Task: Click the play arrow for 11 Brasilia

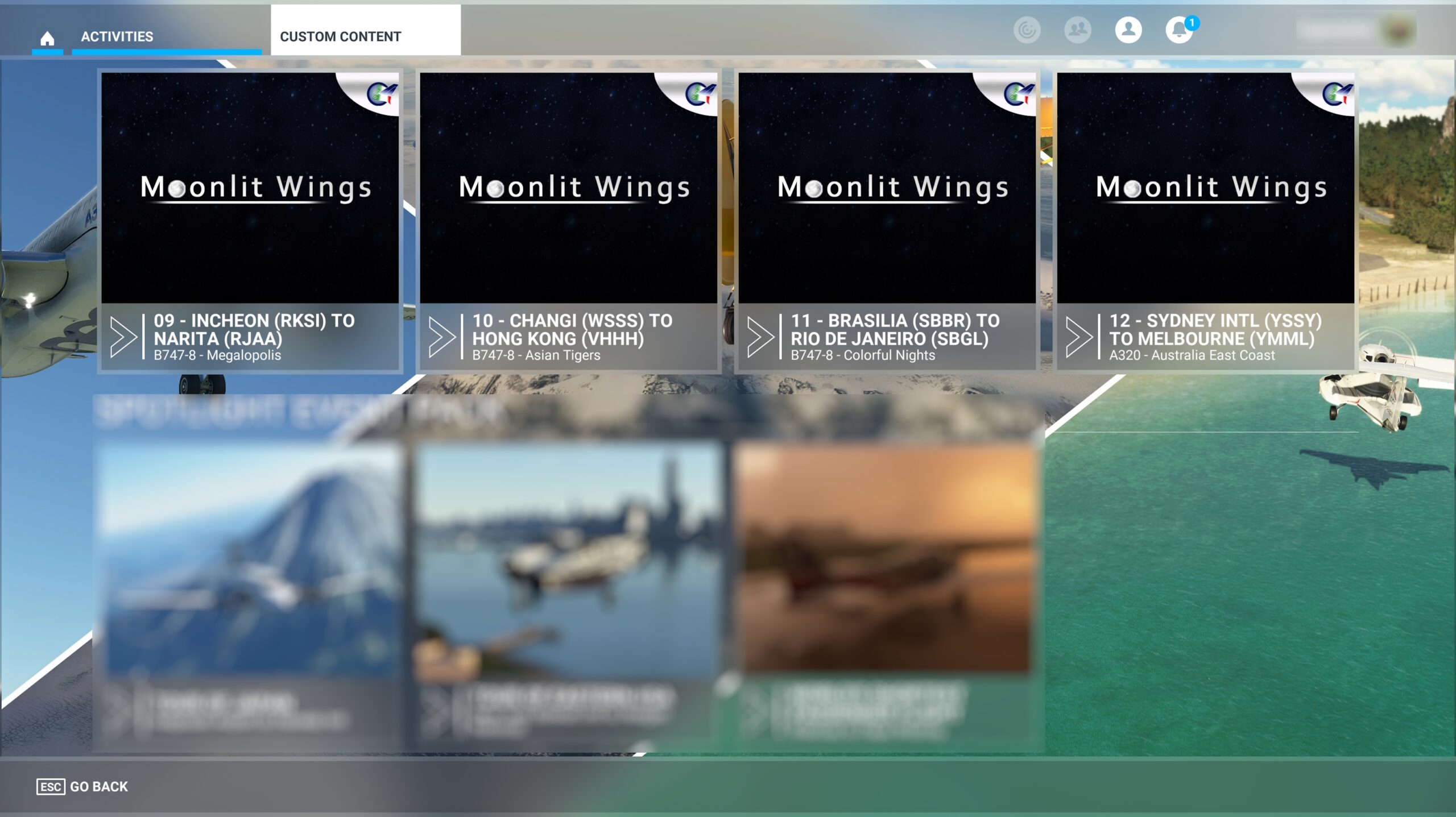Action: click(760, 337)
